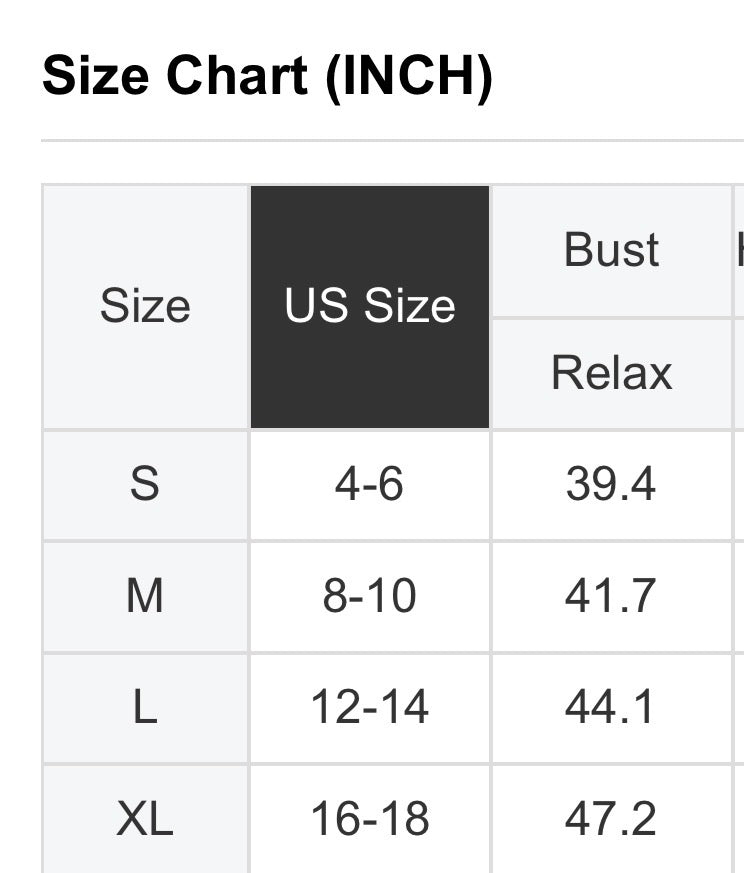Click the 47.2 bust measurement
Viewport: 744px width, 873px height.
coord(611,820)
